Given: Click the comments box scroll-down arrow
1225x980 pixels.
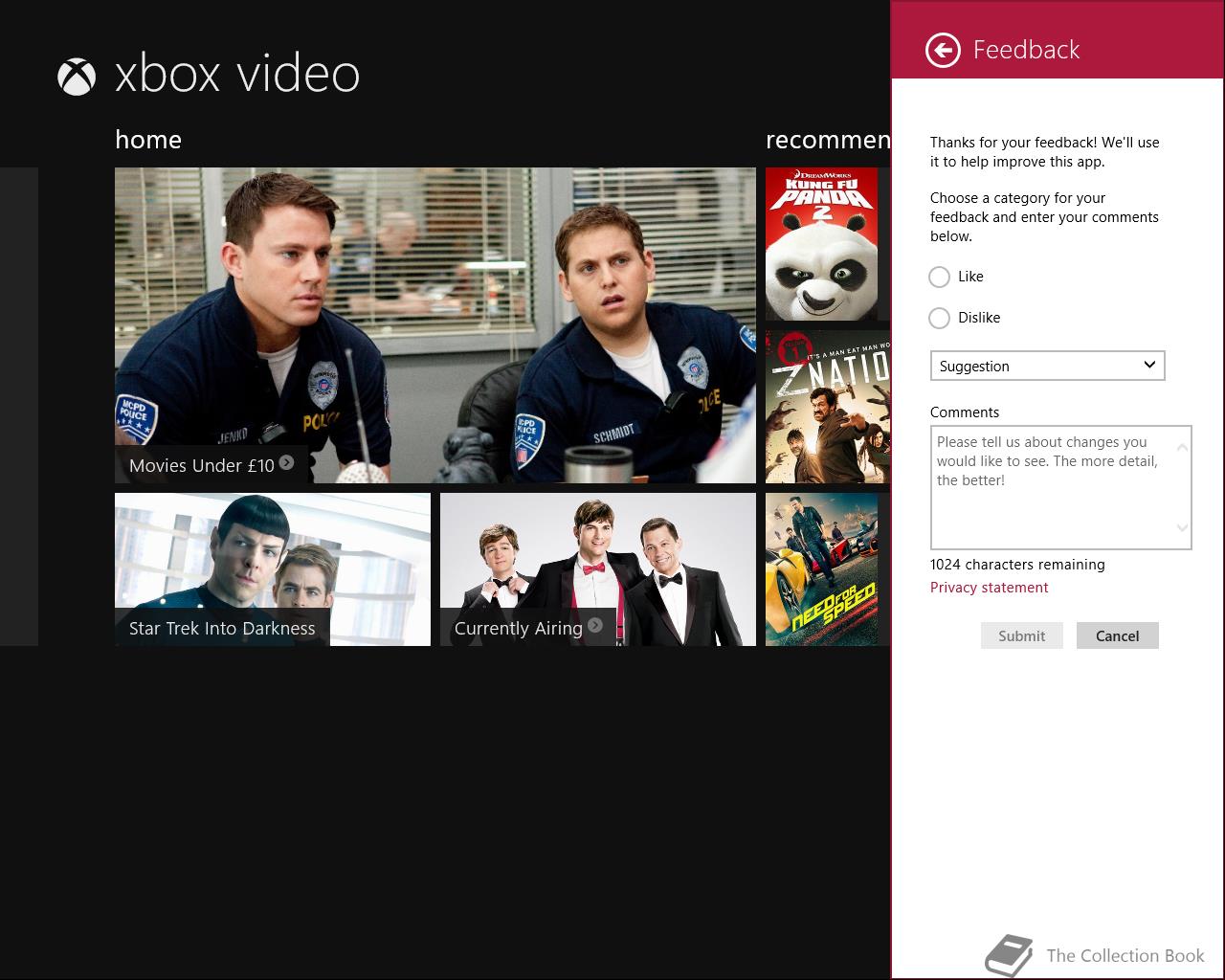Looking at the screenshot, I should tap(1183, 527).
